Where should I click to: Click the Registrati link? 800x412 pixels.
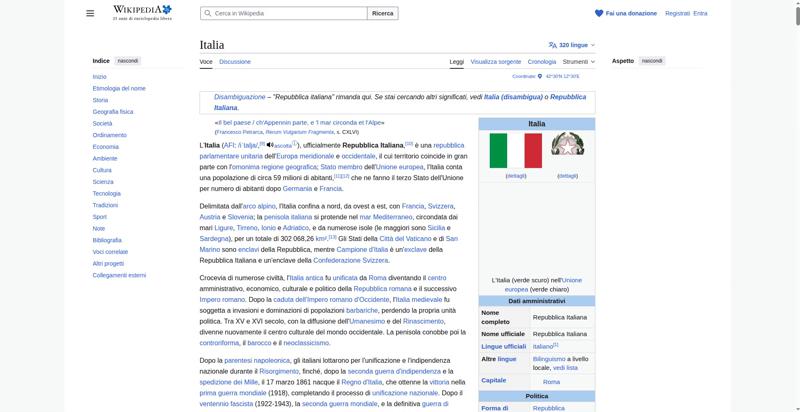[677, 13]
